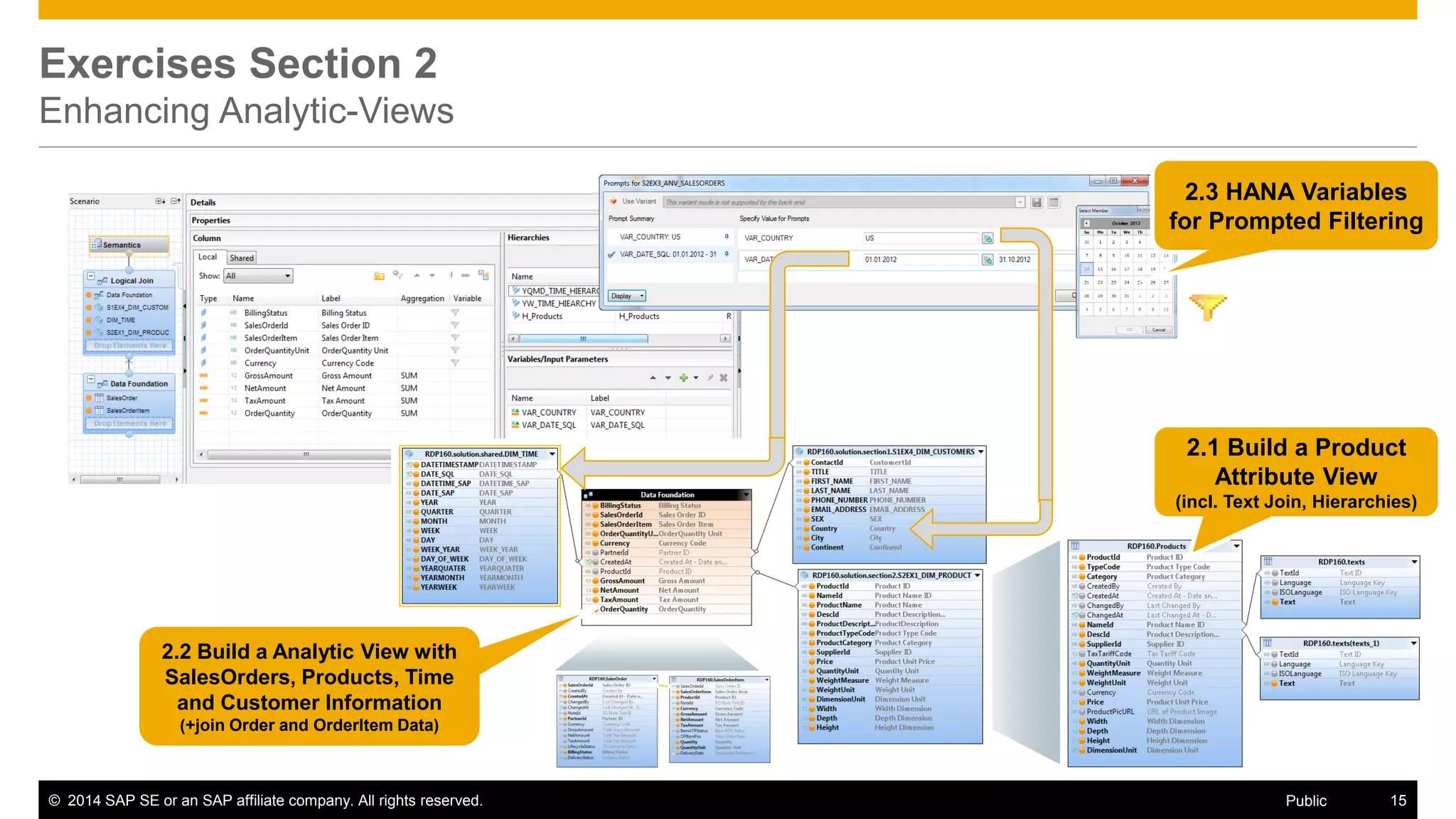Click the filter icon in SalesOrderId row
Screen dimensions: 1456x819
point(455,326)
